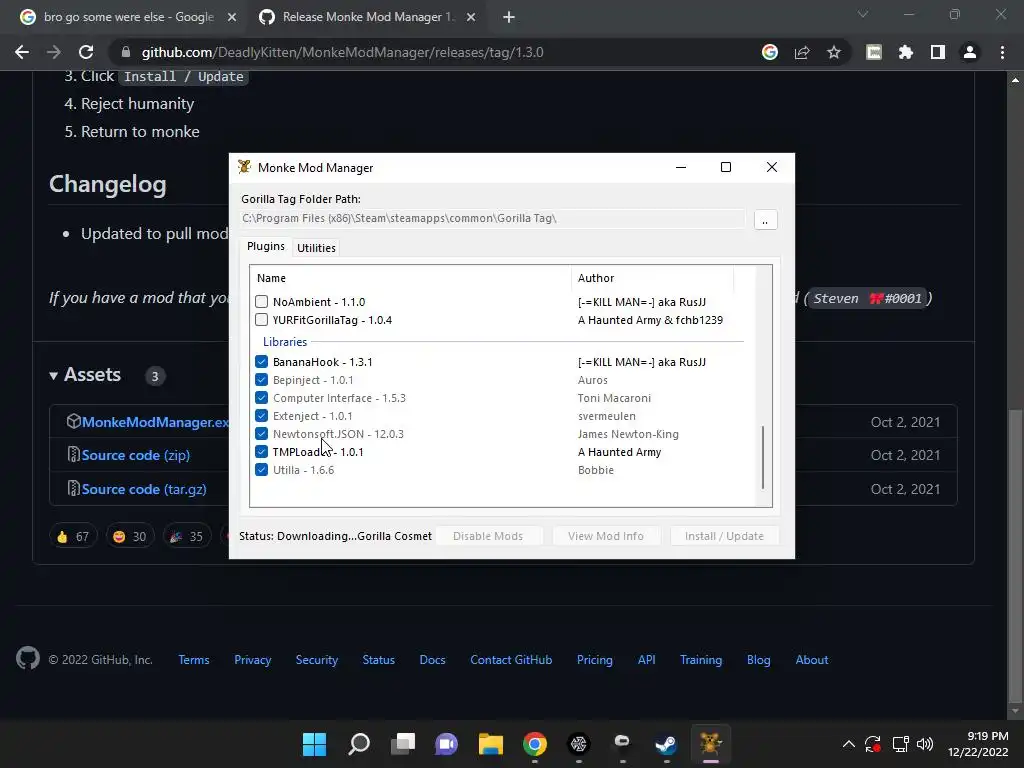The height and width of the screenshot is (768, 1024).
Task: Toggle the Chrome side panel icon
Action: pyautogui.click(x=938, y=52)
